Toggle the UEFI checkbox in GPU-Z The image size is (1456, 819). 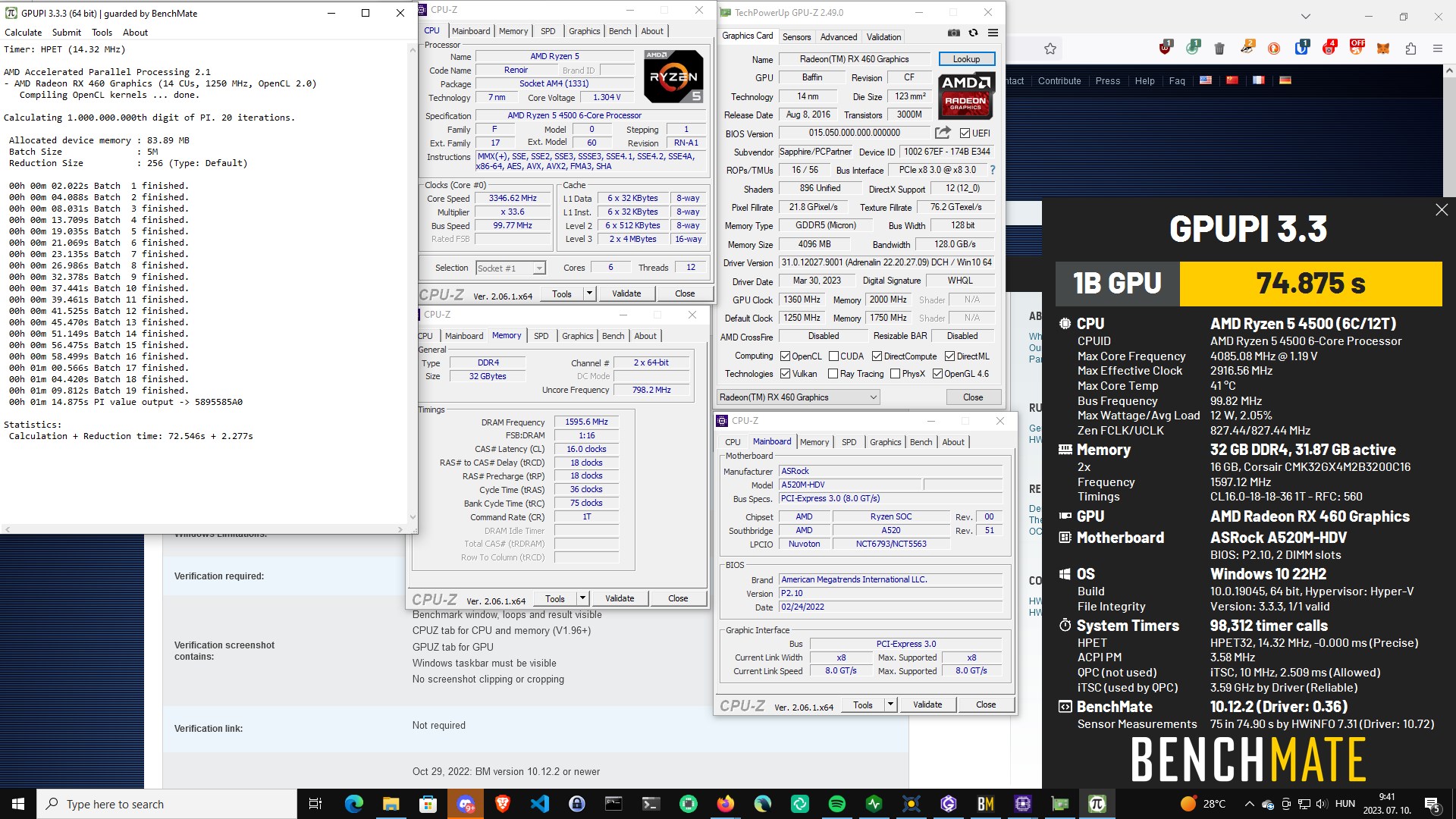965,133
